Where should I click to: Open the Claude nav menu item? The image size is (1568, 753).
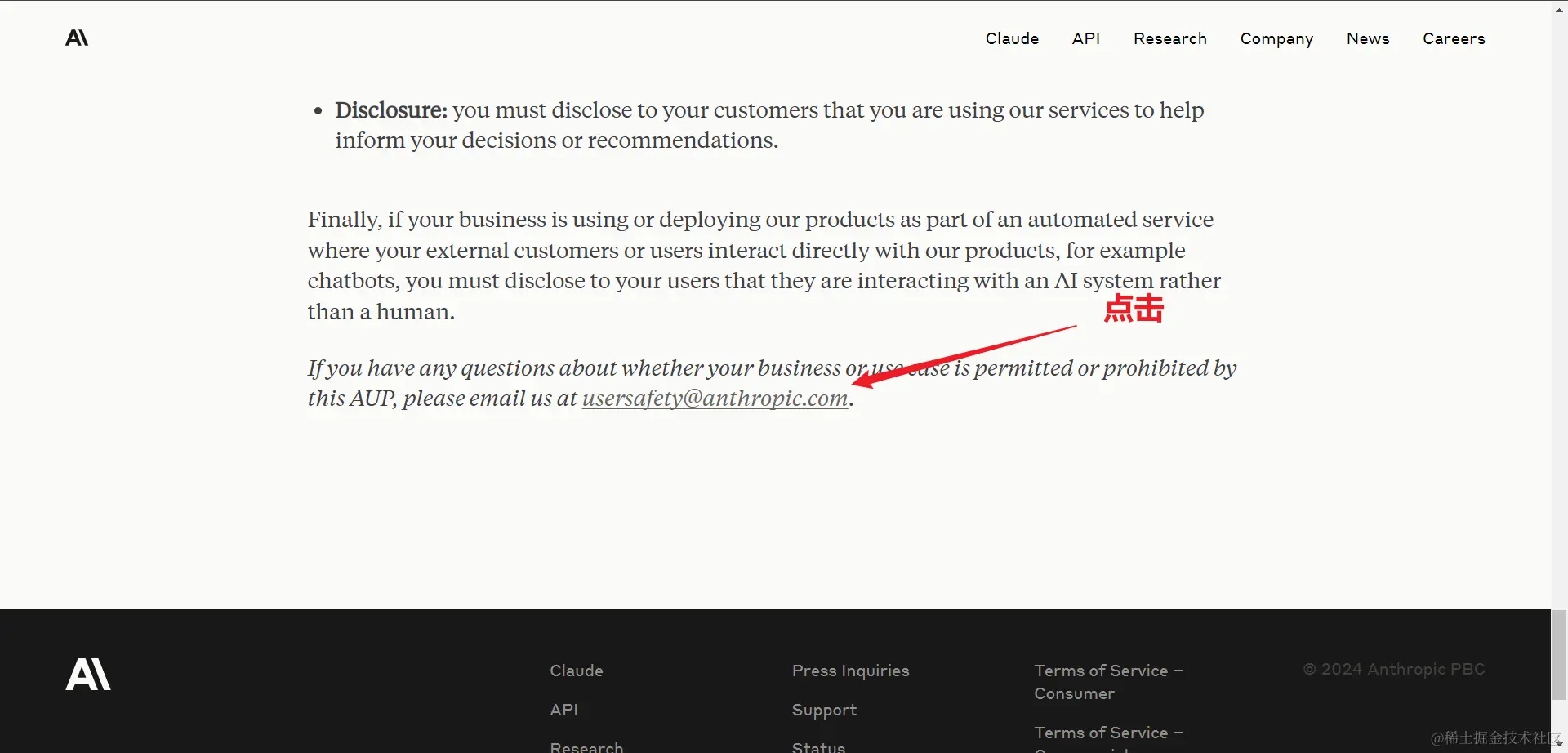pos(1012,38)
